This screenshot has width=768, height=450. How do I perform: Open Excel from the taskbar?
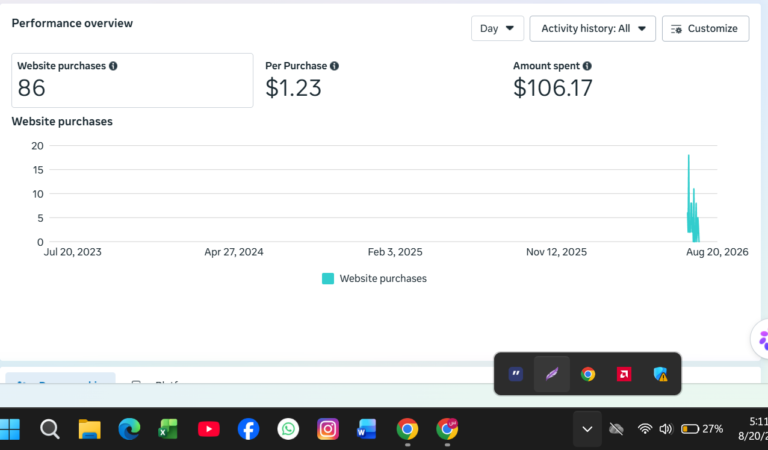pyautogui.click(x=168, y=429)
